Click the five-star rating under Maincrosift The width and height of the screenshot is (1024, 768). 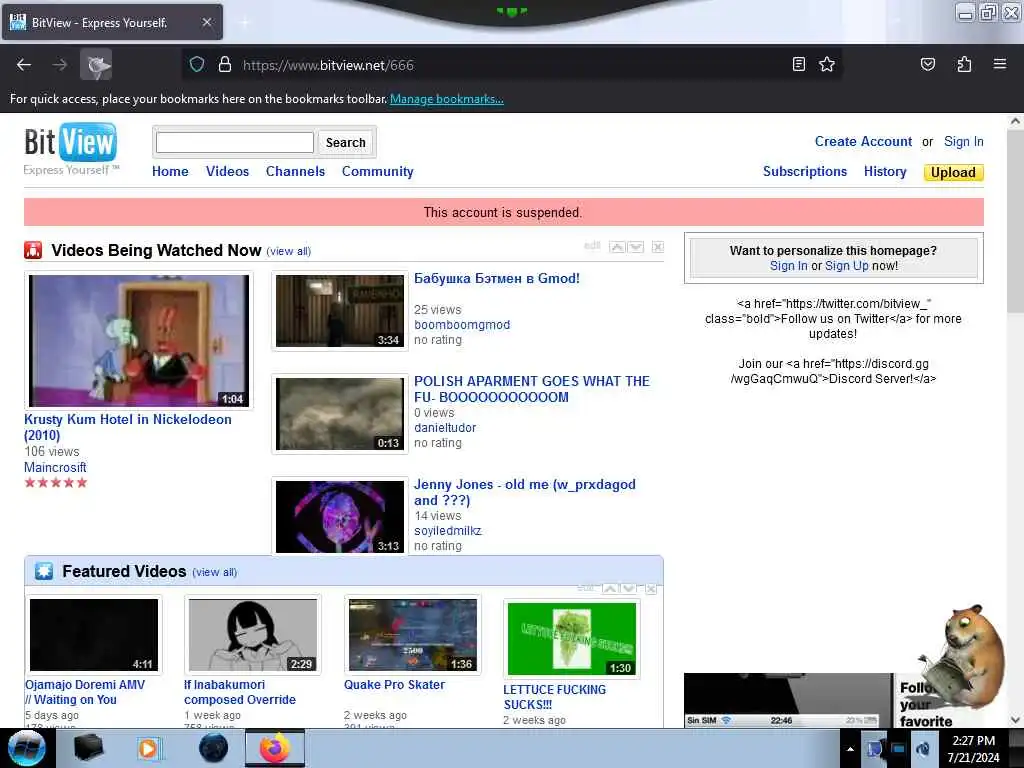[56, 483]
